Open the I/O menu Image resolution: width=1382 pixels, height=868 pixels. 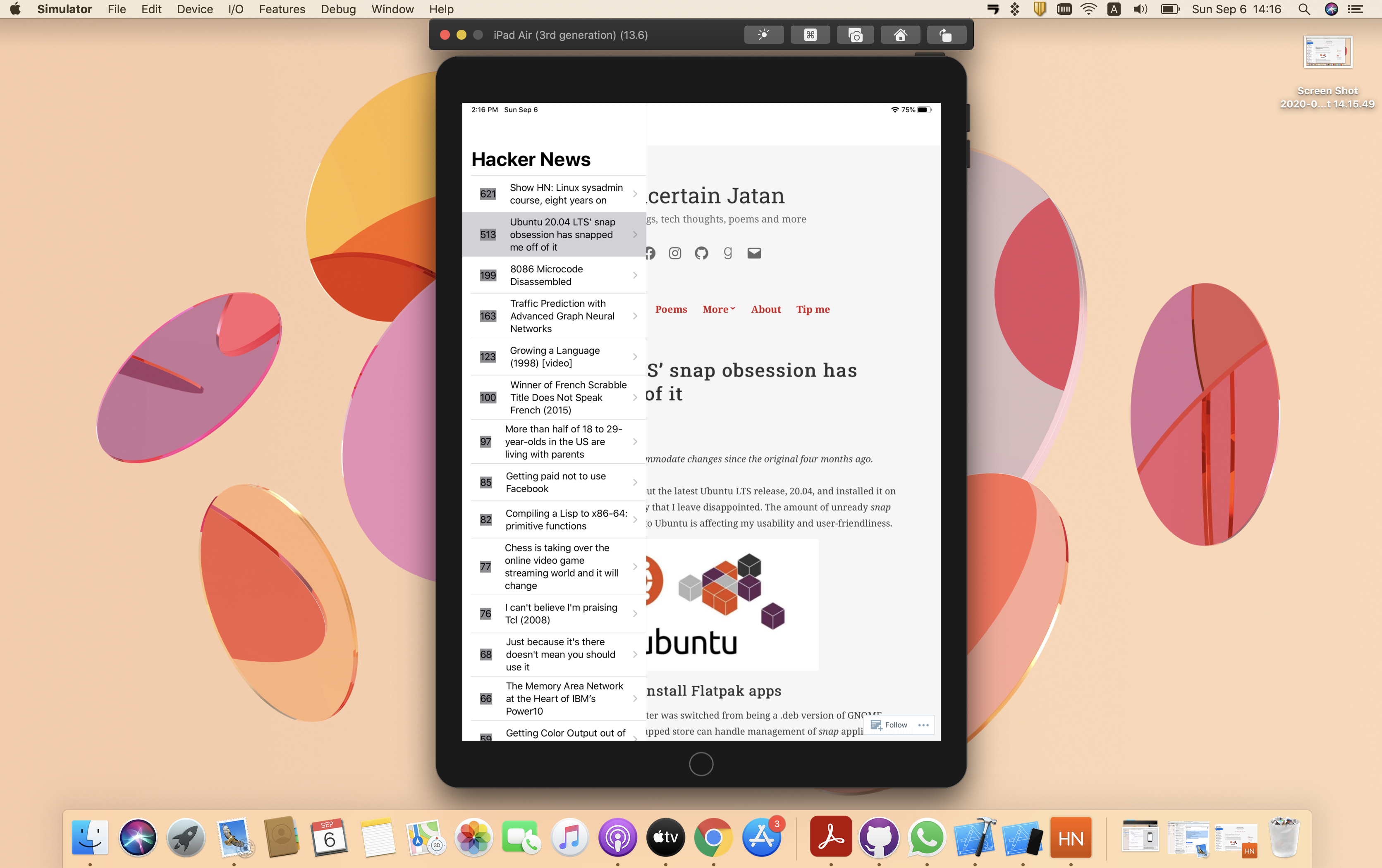[235, 9]
